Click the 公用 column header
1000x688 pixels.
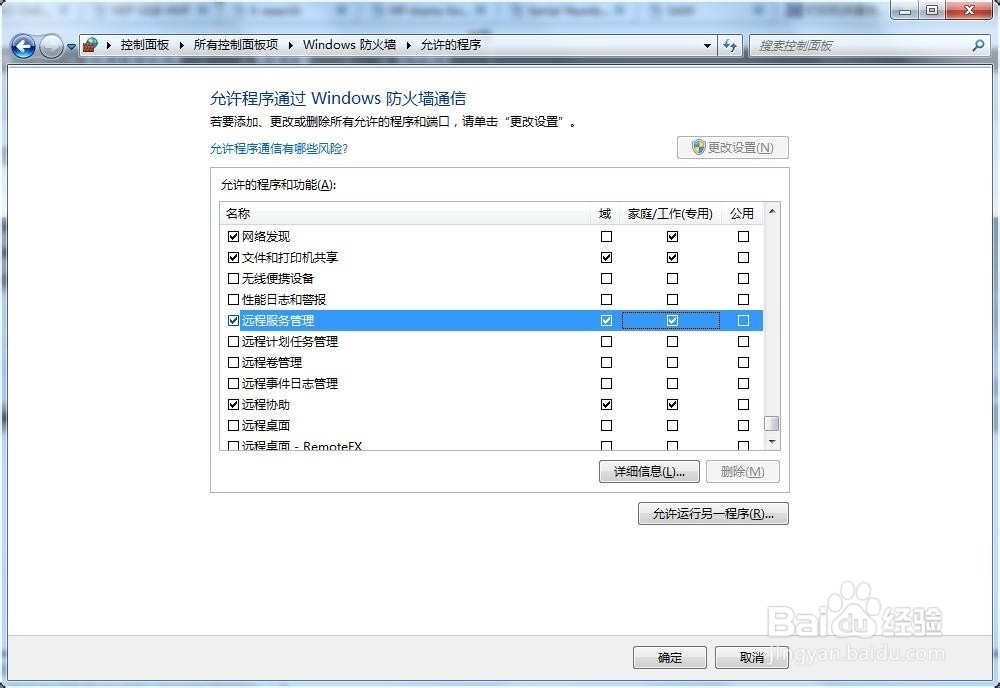coord(742,214)
